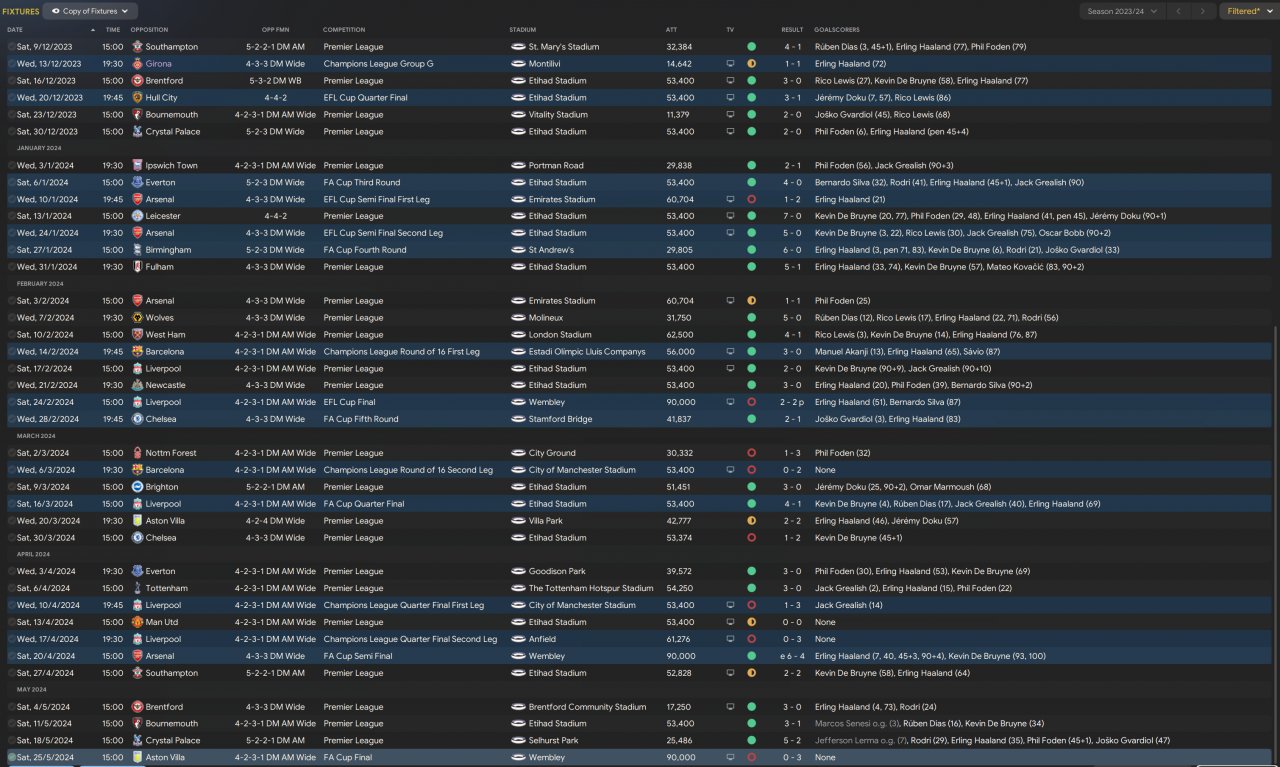1280x767 pixels.
Task: Sort fixtures by the Opp Fmn column header
Action: click(274, 30)
